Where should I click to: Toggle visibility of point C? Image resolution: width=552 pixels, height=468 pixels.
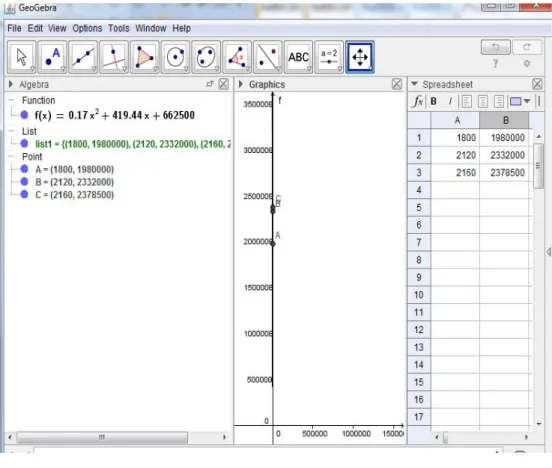tap(24, 194)
